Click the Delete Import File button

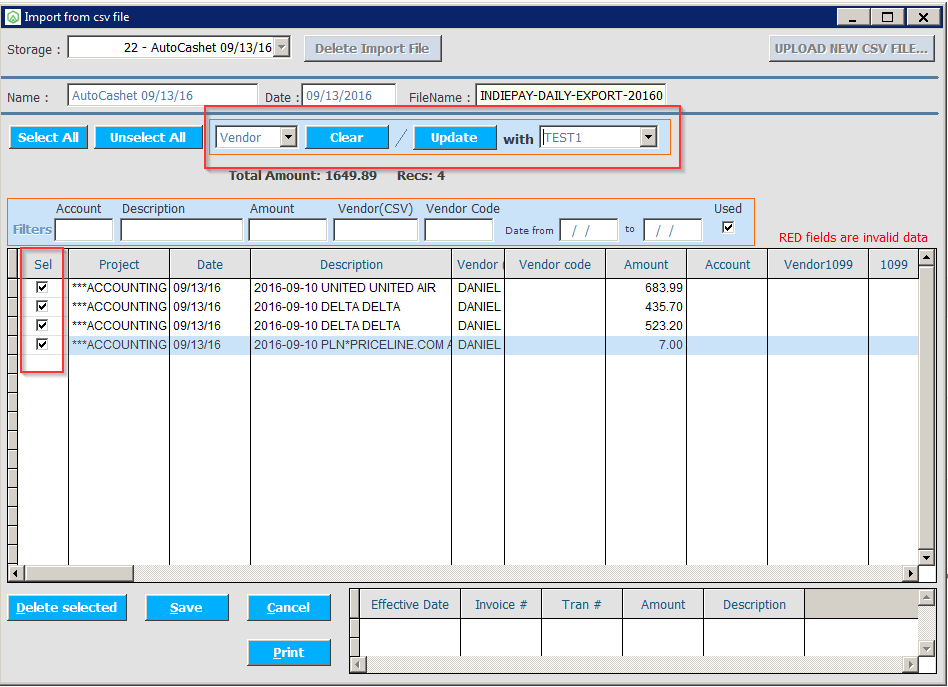[372, 48]
